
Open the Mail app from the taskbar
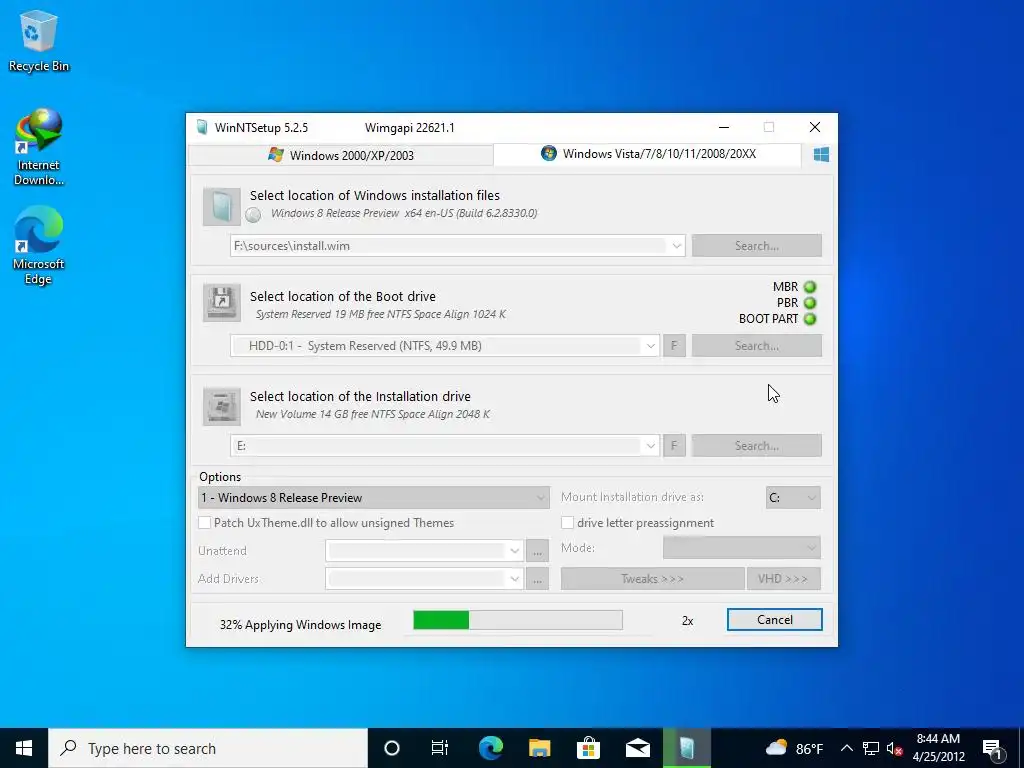coord(637,748)
